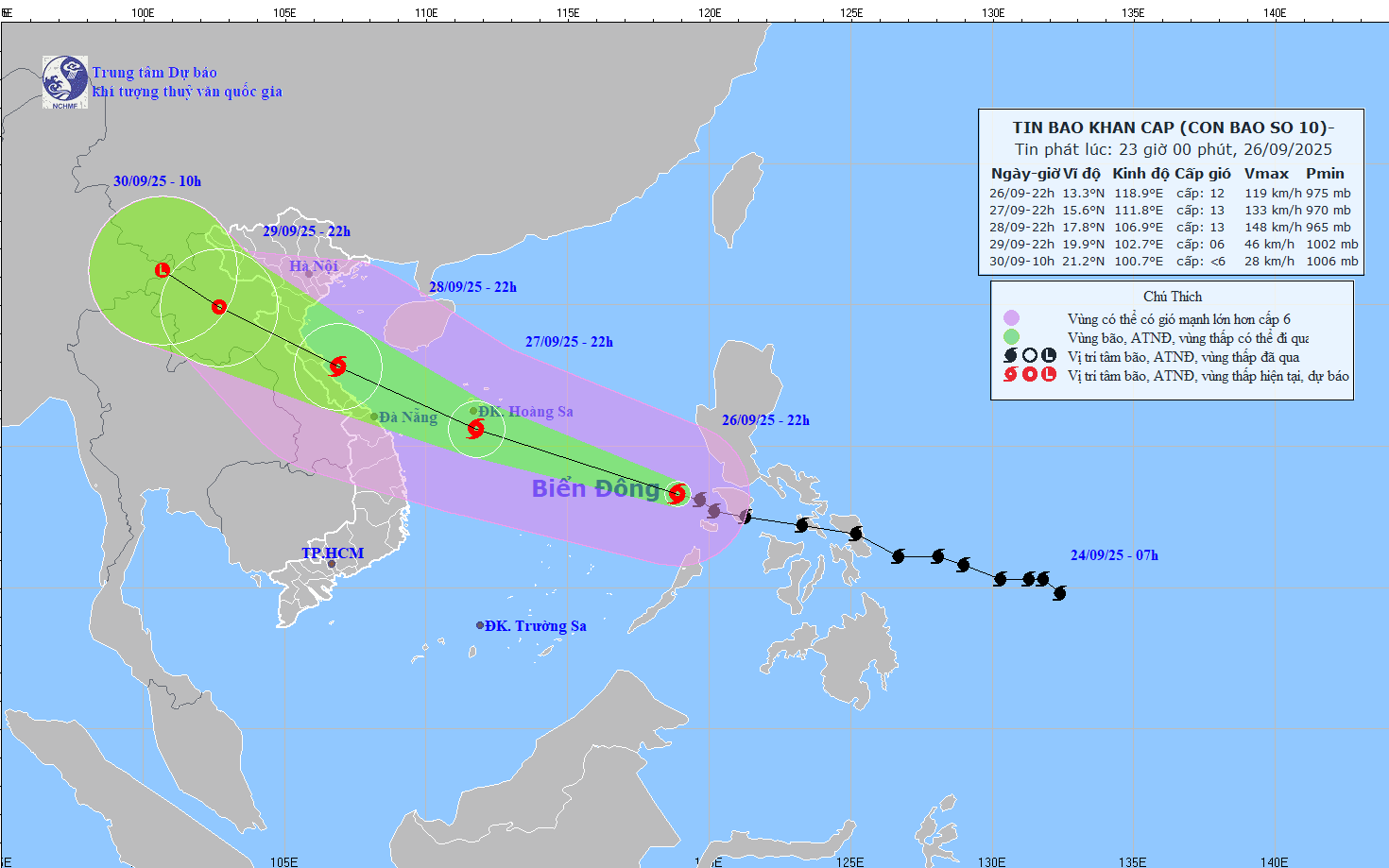Click the purple legend color circle
This screenshot has width=1389, height=868.
click(x=1011, y=318)
